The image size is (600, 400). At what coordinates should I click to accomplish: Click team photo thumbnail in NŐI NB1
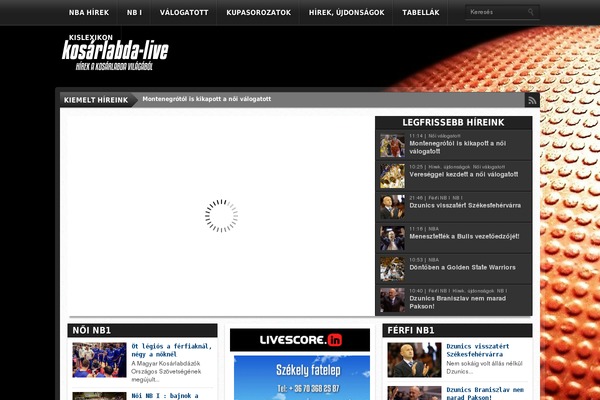coord(99,360)
